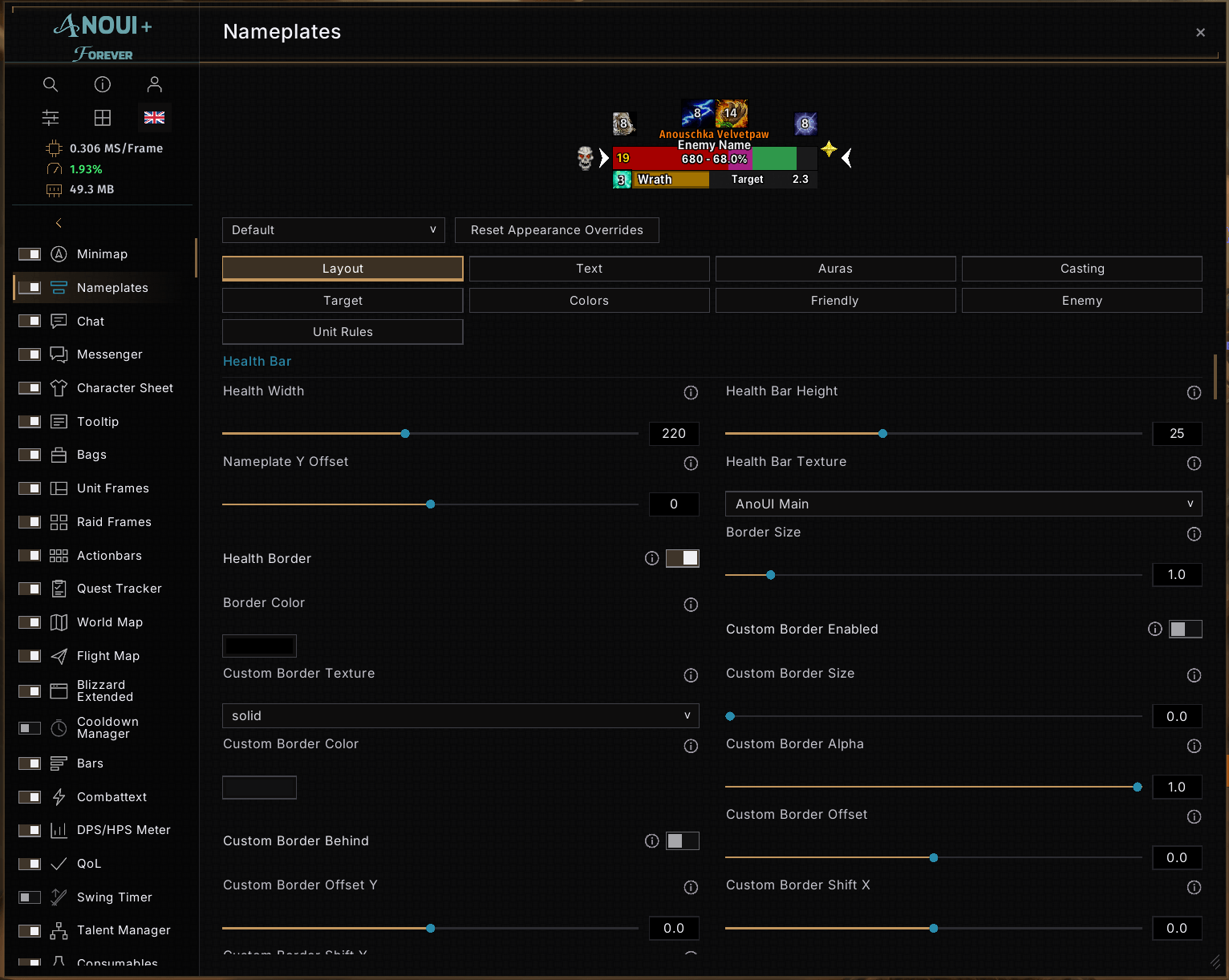Click Reset Appearance Overrides button

point(557,230)
